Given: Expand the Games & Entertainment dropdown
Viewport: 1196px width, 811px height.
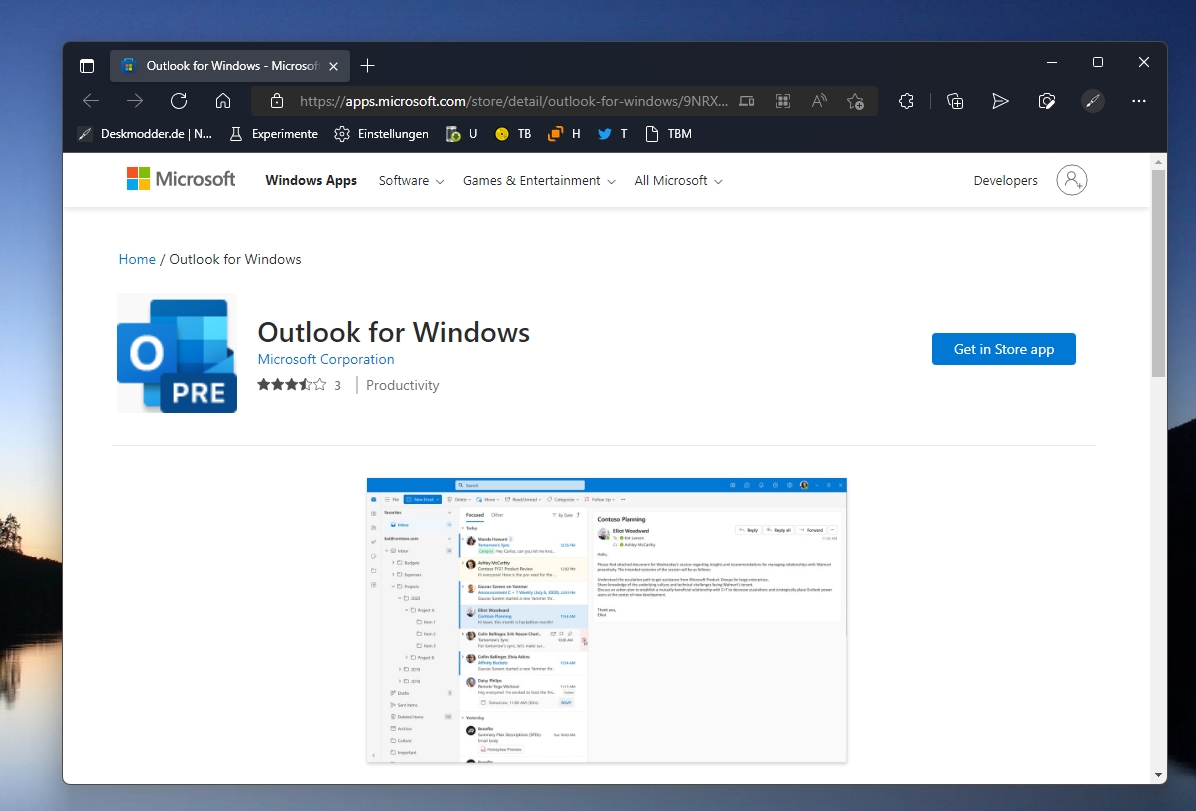Looking at the screenshot, I should [x=539, y=181].
